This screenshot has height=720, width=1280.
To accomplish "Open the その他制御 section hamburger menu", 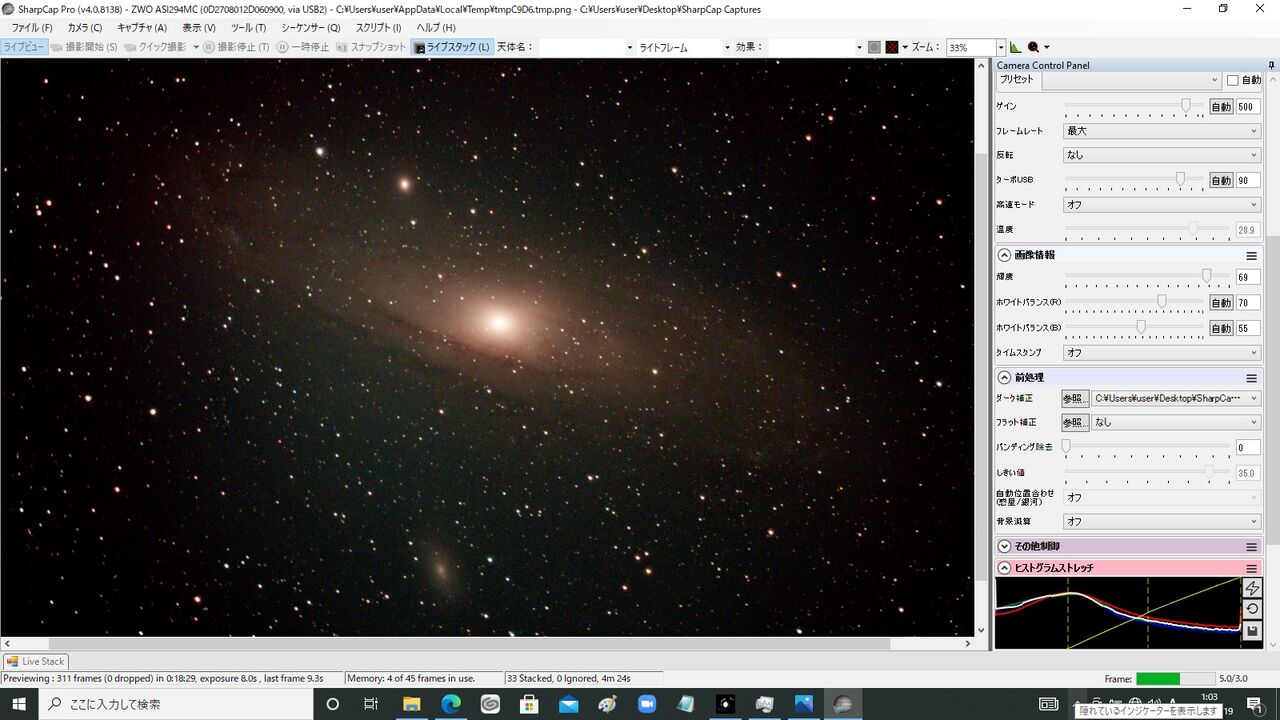I will click(x=1251, y=547).
